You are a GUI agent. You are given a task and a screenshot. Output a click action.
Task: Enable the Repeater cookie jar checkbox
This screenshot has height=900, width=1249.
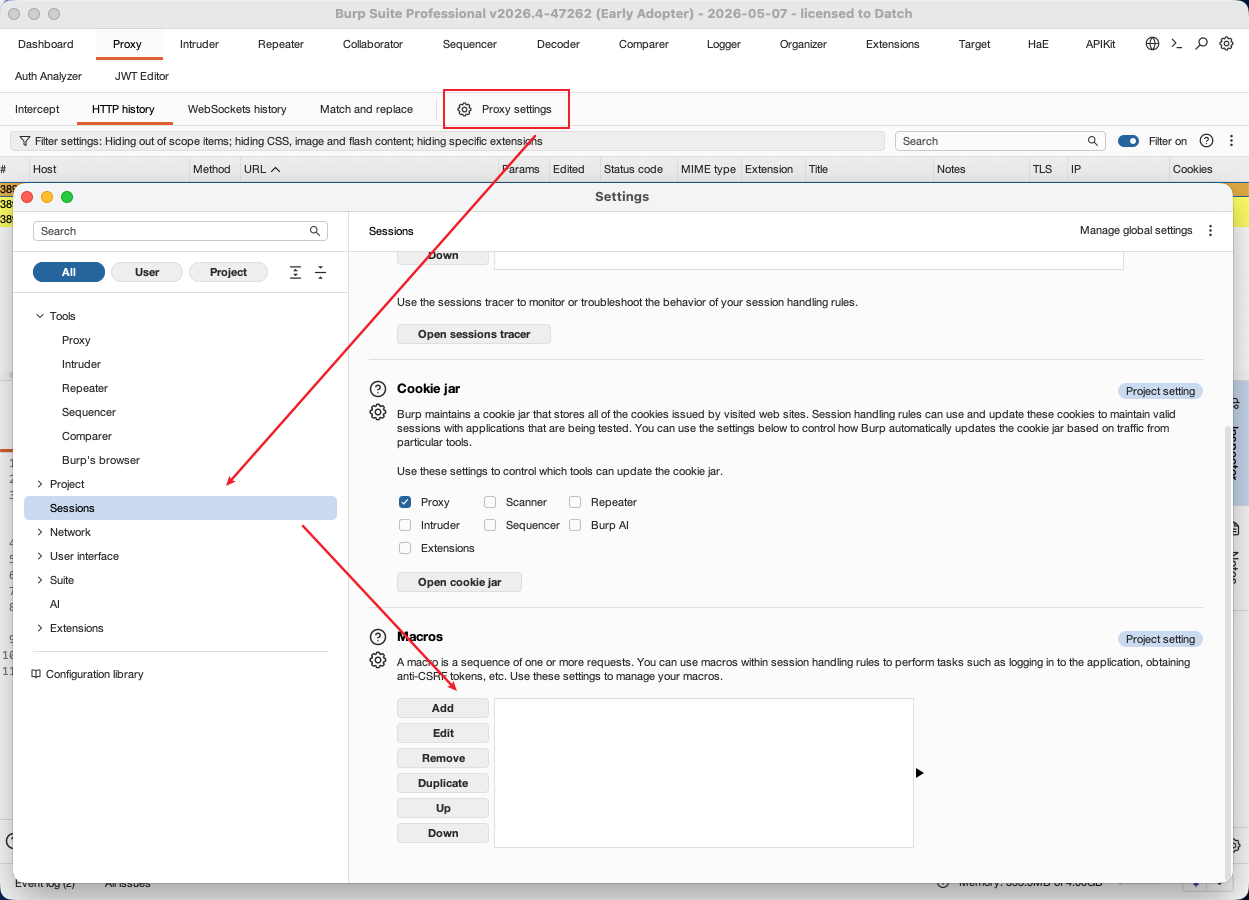click(575, 502)
